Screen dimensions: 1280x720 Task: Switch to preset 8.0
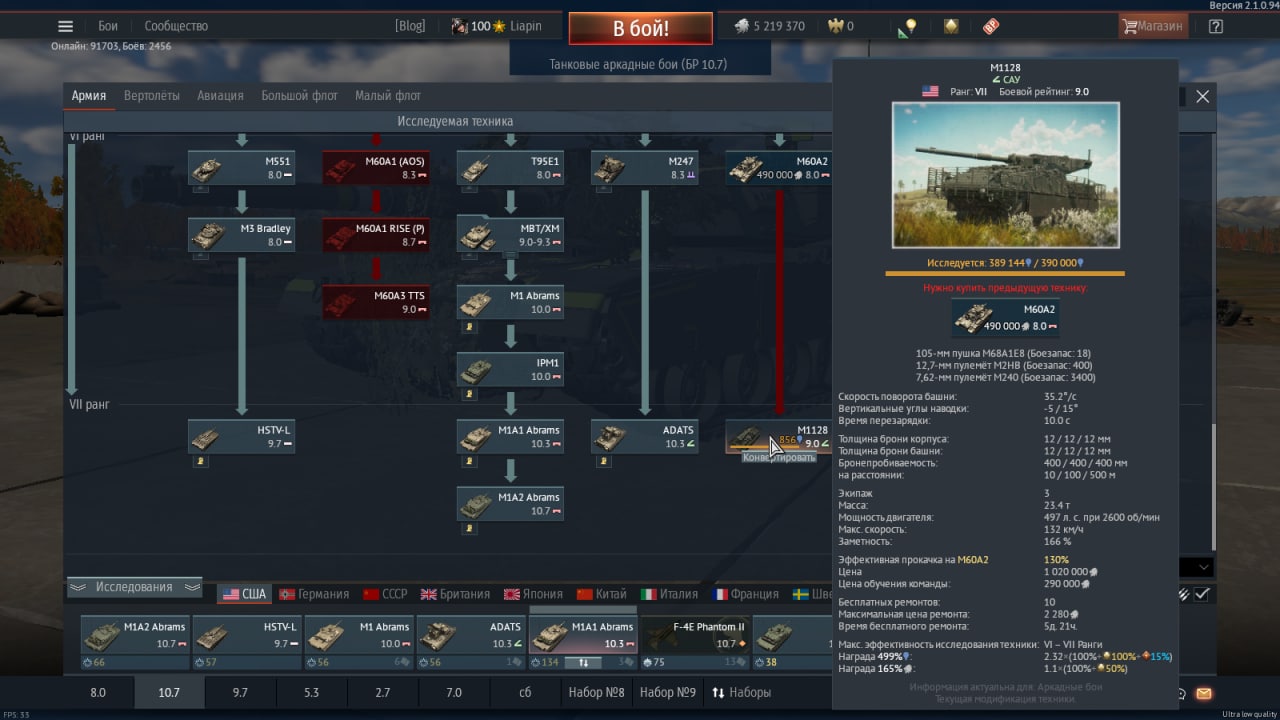tap(98, 692)
